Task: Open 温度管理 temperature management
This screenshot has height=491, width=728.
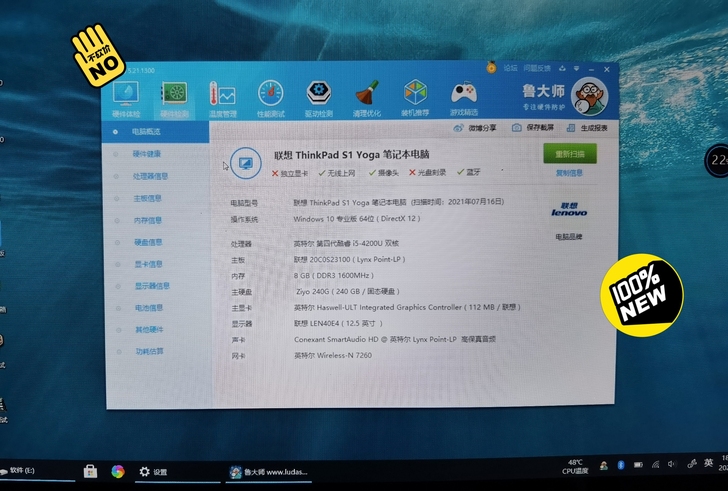Action: (223, 98)
